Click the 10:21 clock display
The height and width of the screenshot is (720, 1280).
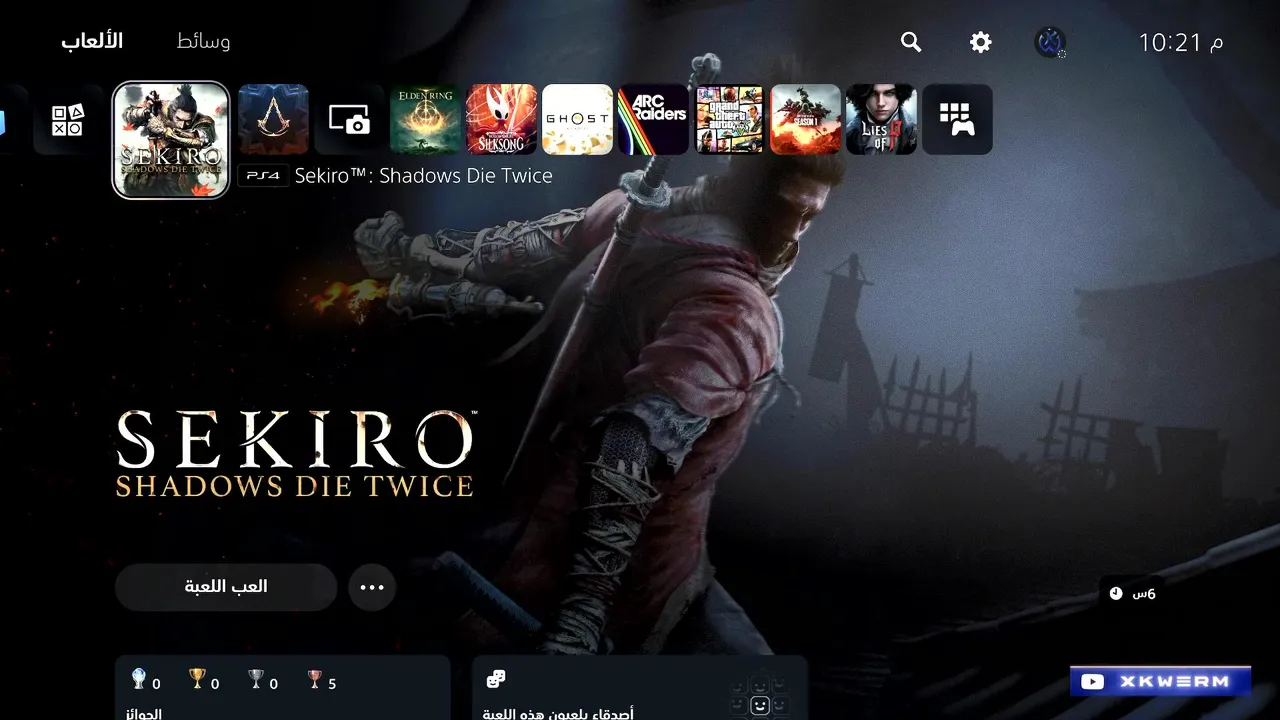pyautogui.click(x=1181, y=42)
